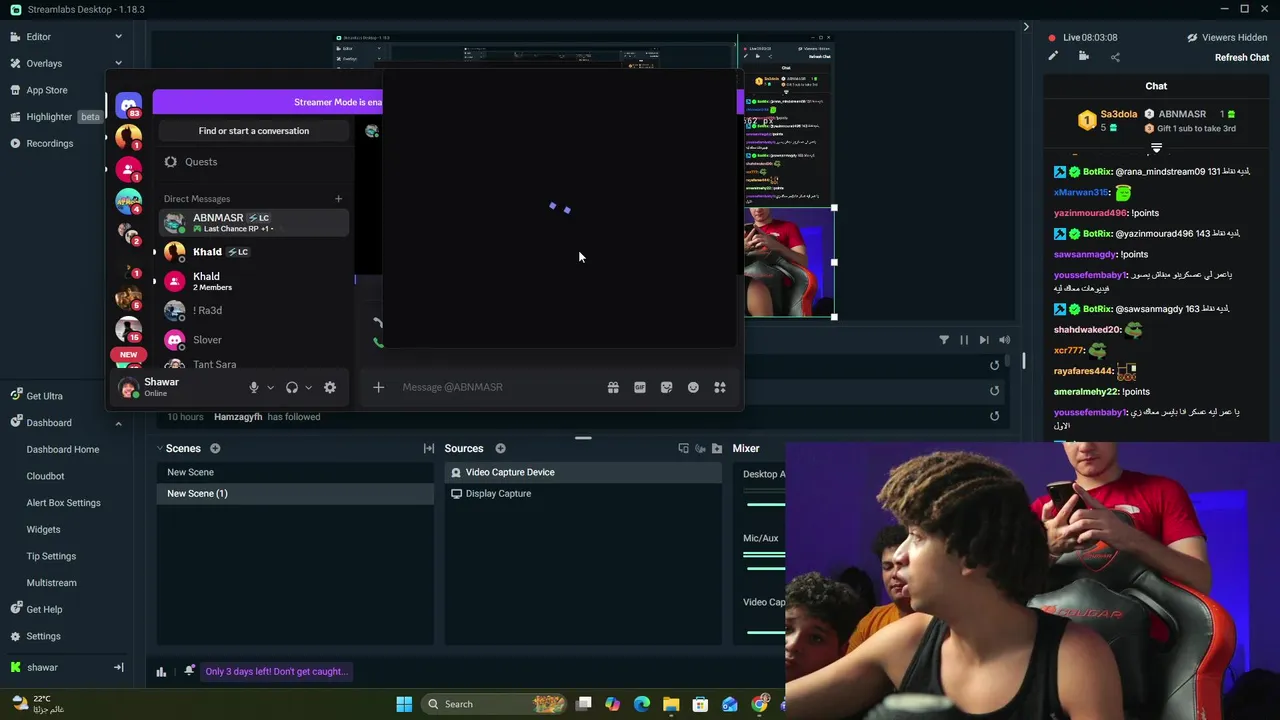1280x720 pixels.
Task: Collapse the Scenes panel chevron
Action: pos(160,449)
